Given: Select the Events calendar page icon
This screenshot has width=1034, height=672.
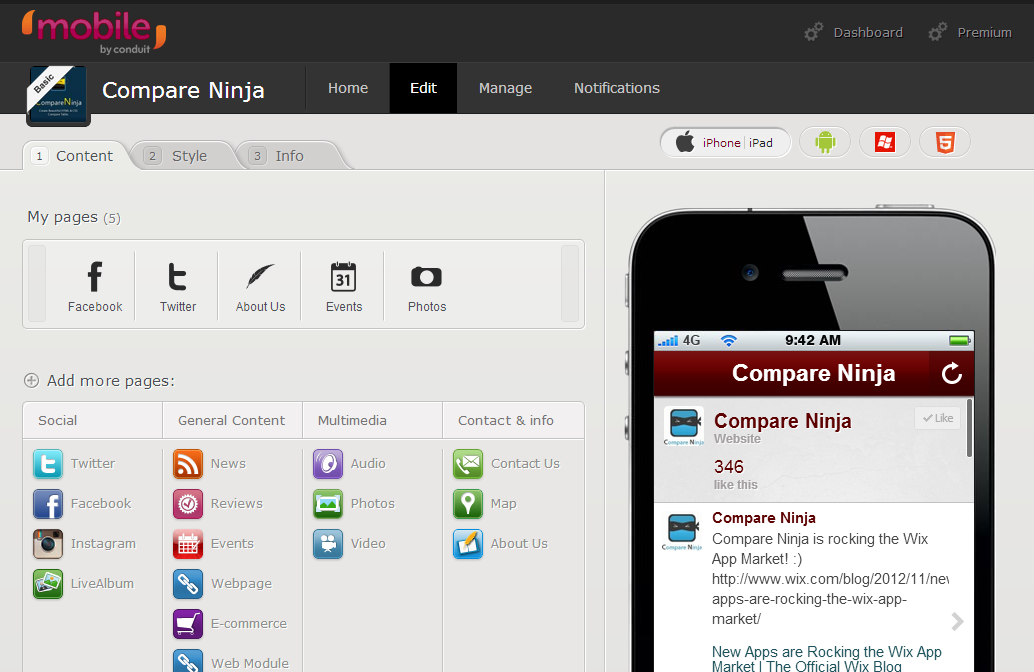Looking at the screenshot, I should click(344, 286).
